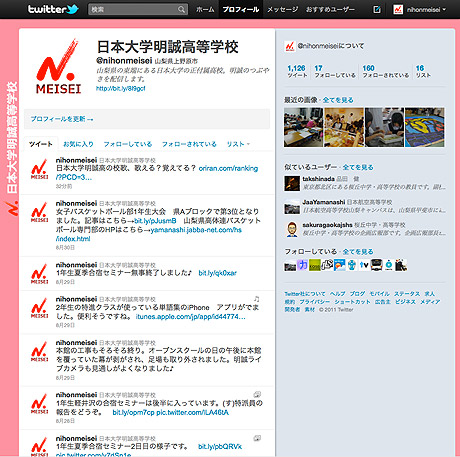Click the photo icon on 軽井沢 tweet

(x=257, y=394)
